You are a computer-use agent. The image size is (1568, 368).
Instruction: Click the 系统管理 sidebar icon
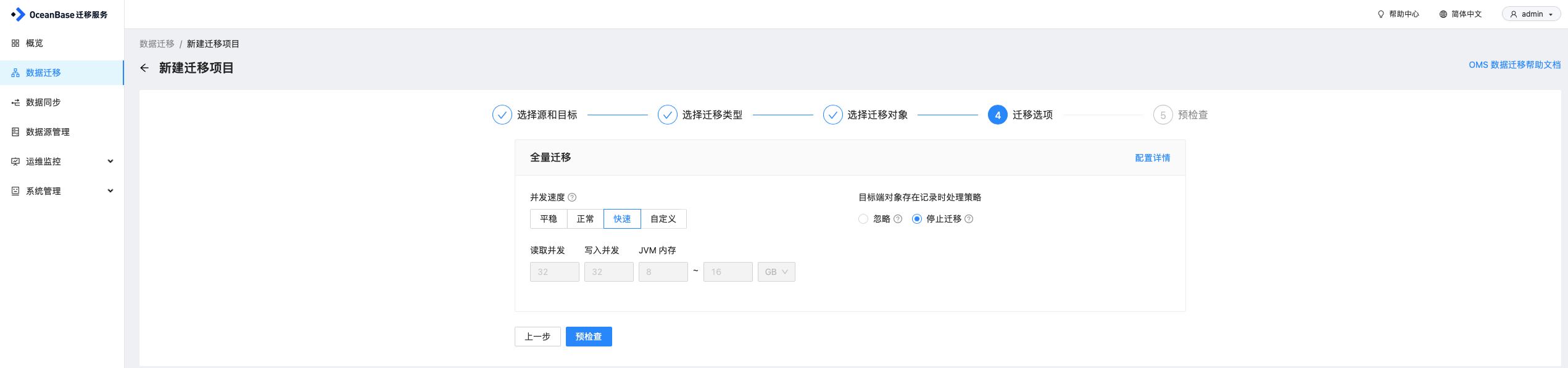point(15,191)
